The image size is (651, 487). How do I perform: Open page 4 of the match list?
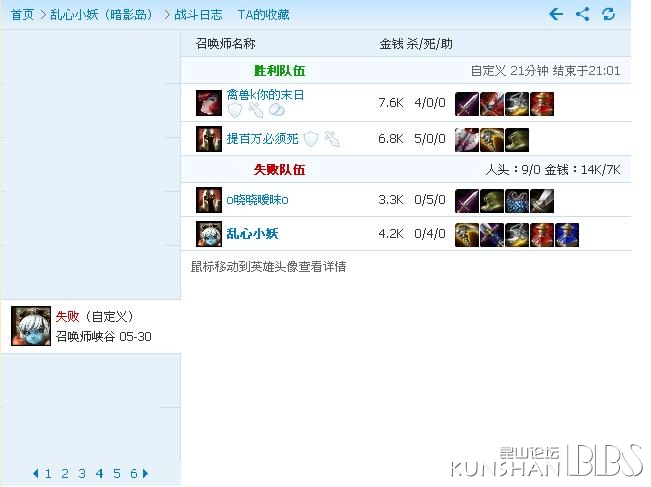coord(99,473)
